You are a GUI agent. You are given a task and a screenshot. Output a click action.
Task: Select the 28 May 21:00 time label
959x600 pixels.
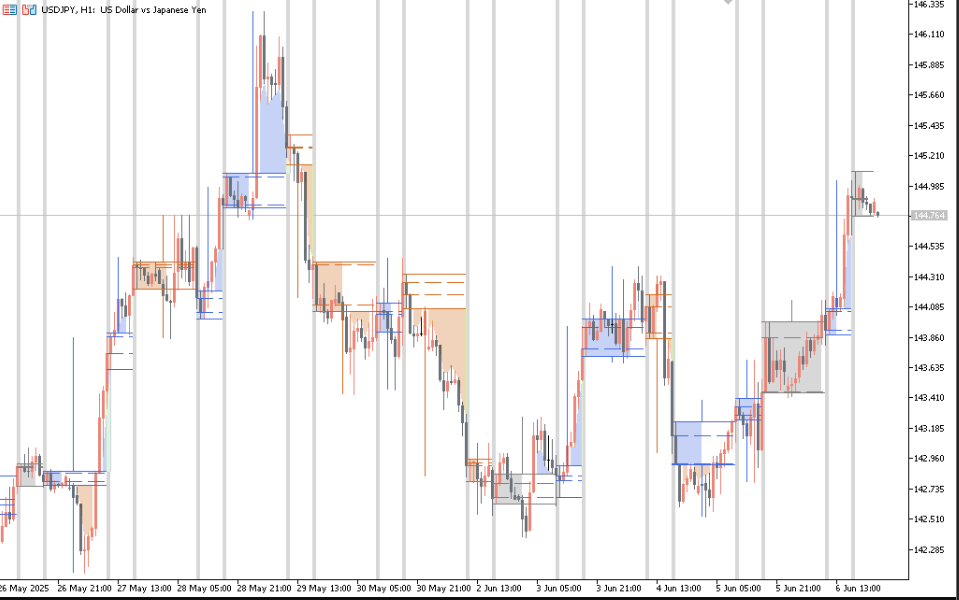[265, 588]
